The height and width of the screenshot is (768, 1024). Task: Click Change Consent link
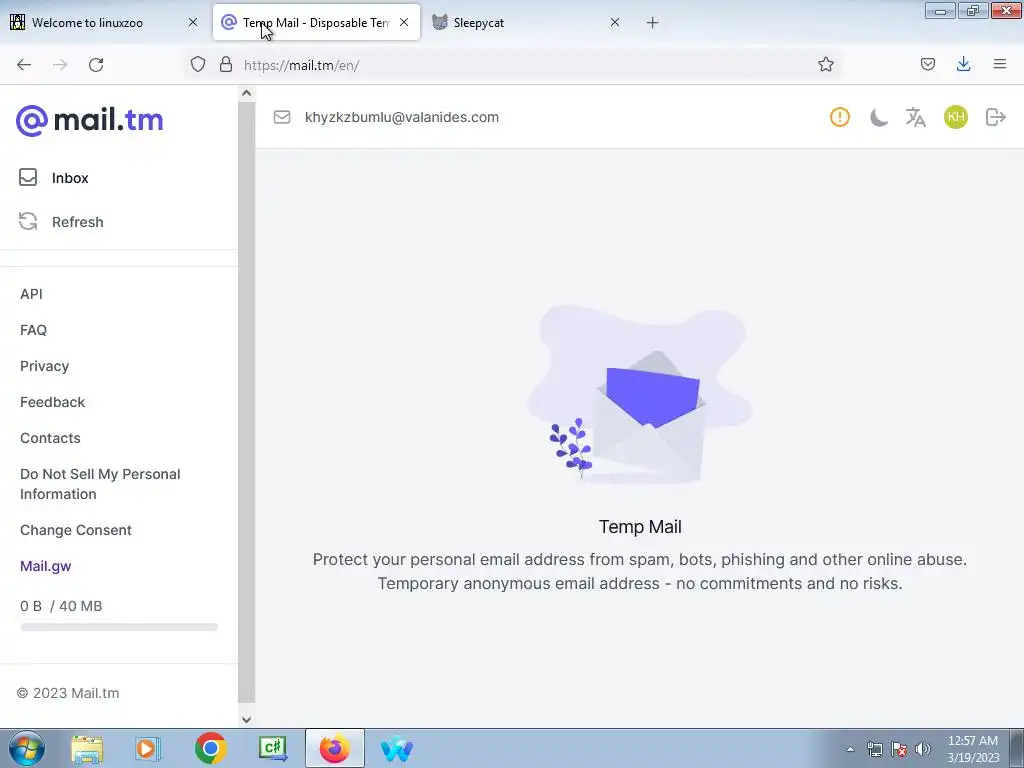coord(76,530)
